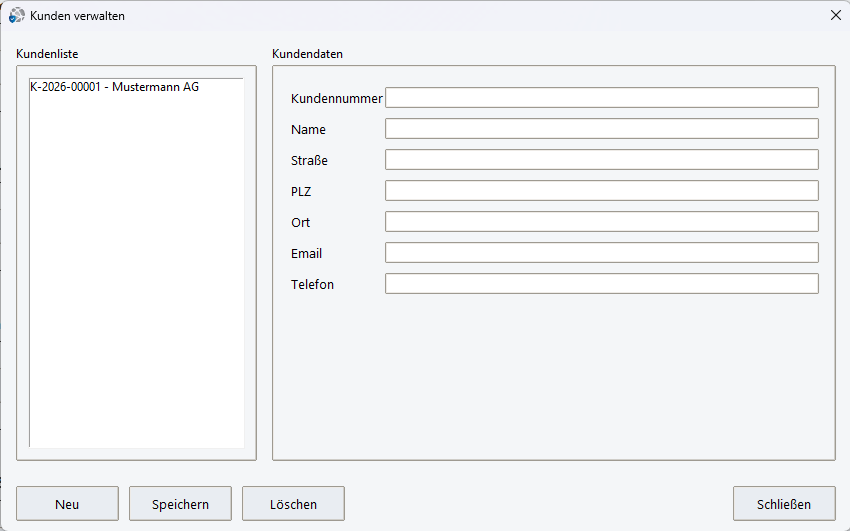Screen dimensions: 850x531
Task: Click the Email field label
Action: pyautogui.click(x=306, y=254)
